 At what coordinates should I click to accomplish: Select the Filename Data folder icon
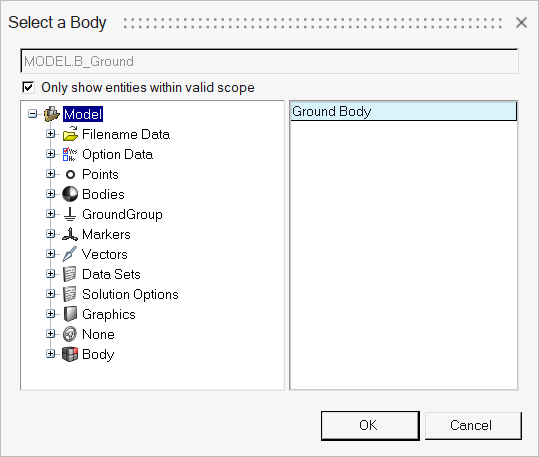coord(70,134)
